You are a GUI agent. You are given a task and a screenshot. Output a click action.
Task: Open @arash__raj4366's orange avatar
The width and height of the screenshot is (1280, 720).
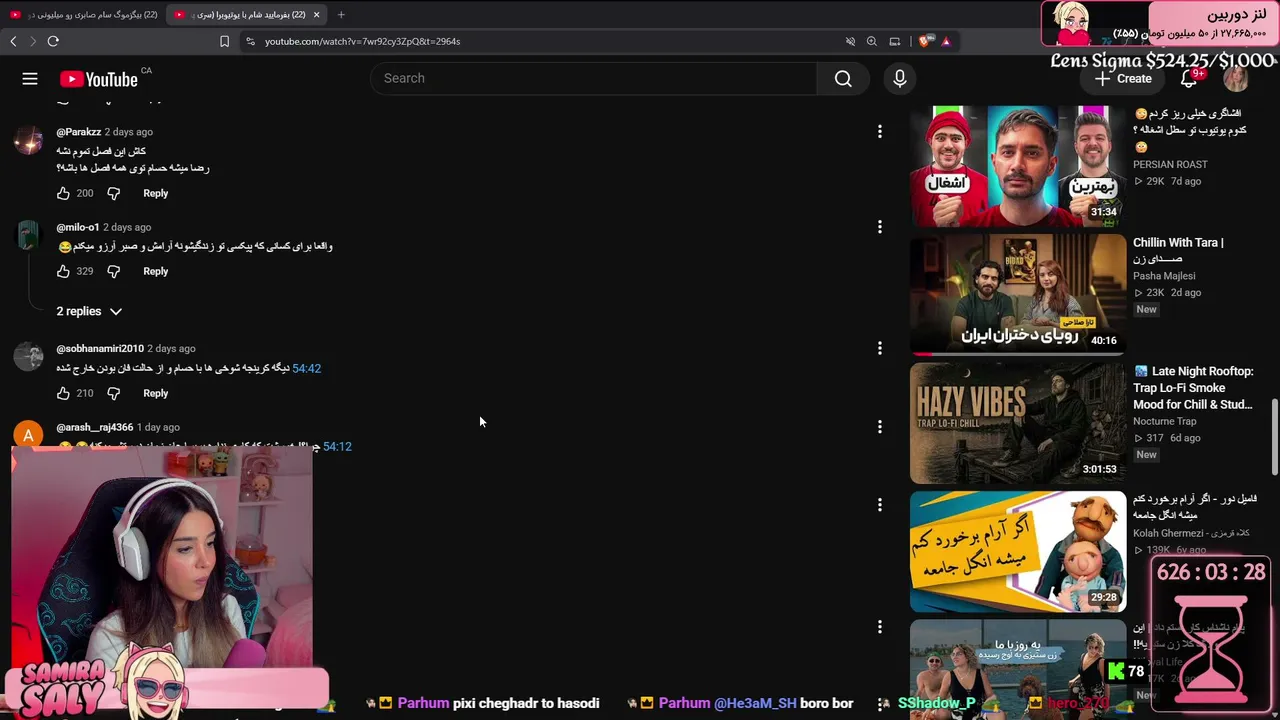tap(28, 435)
